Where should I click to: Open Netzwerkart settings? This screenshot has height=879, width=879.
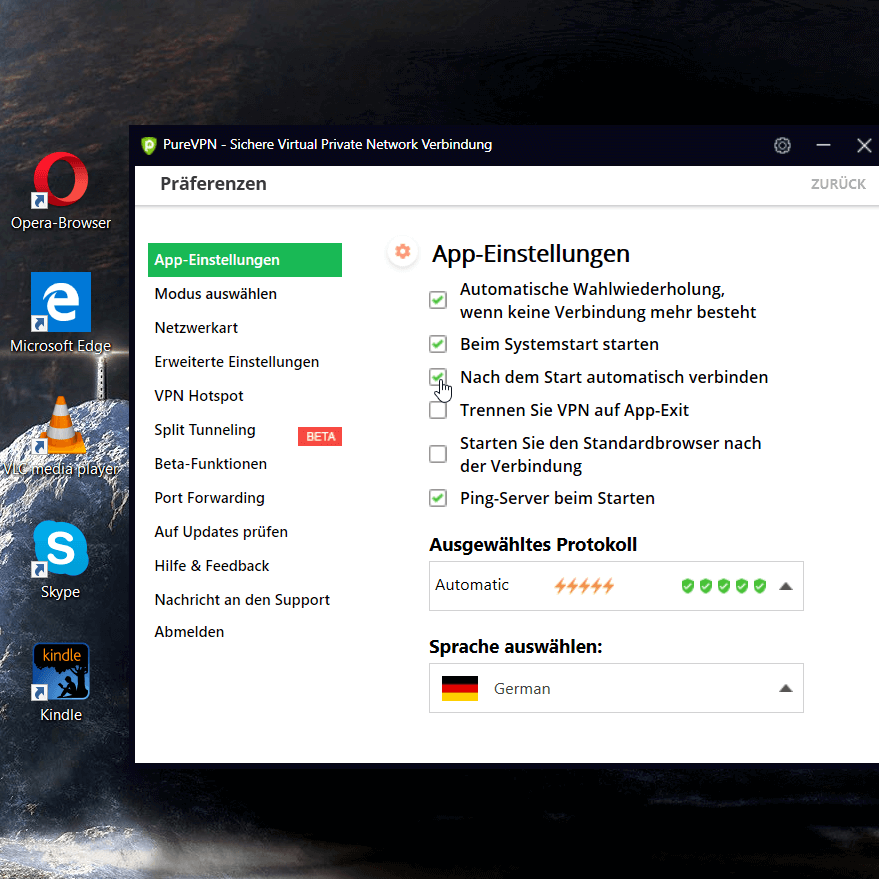(x=196, y=327)
